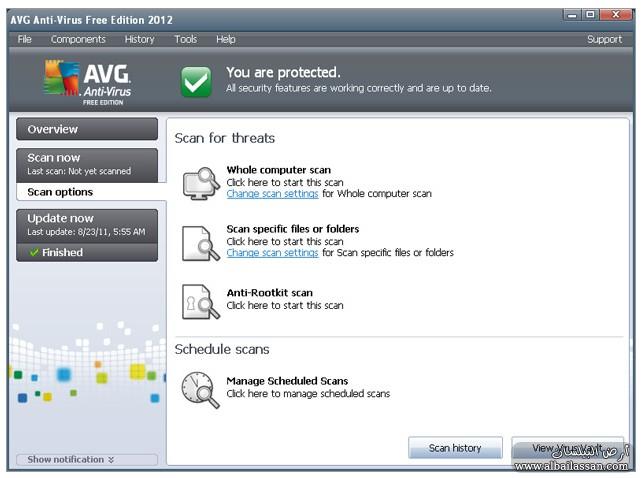Start Scan specific files or folders
Screen dimensions: 642x478
click(x=293, y=229)
